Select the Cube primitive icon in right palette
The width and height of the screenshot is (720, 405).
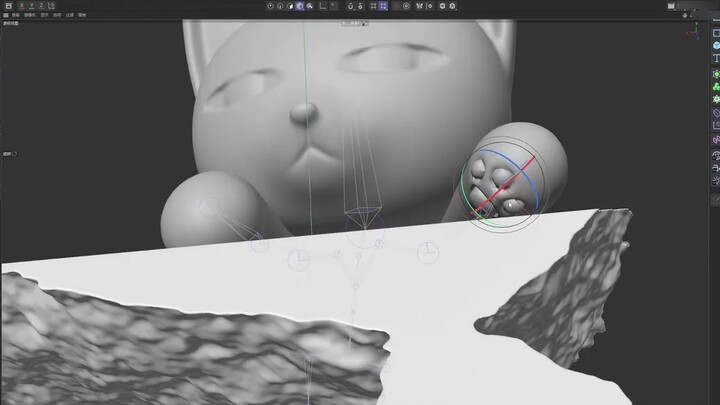pos(716,46)
